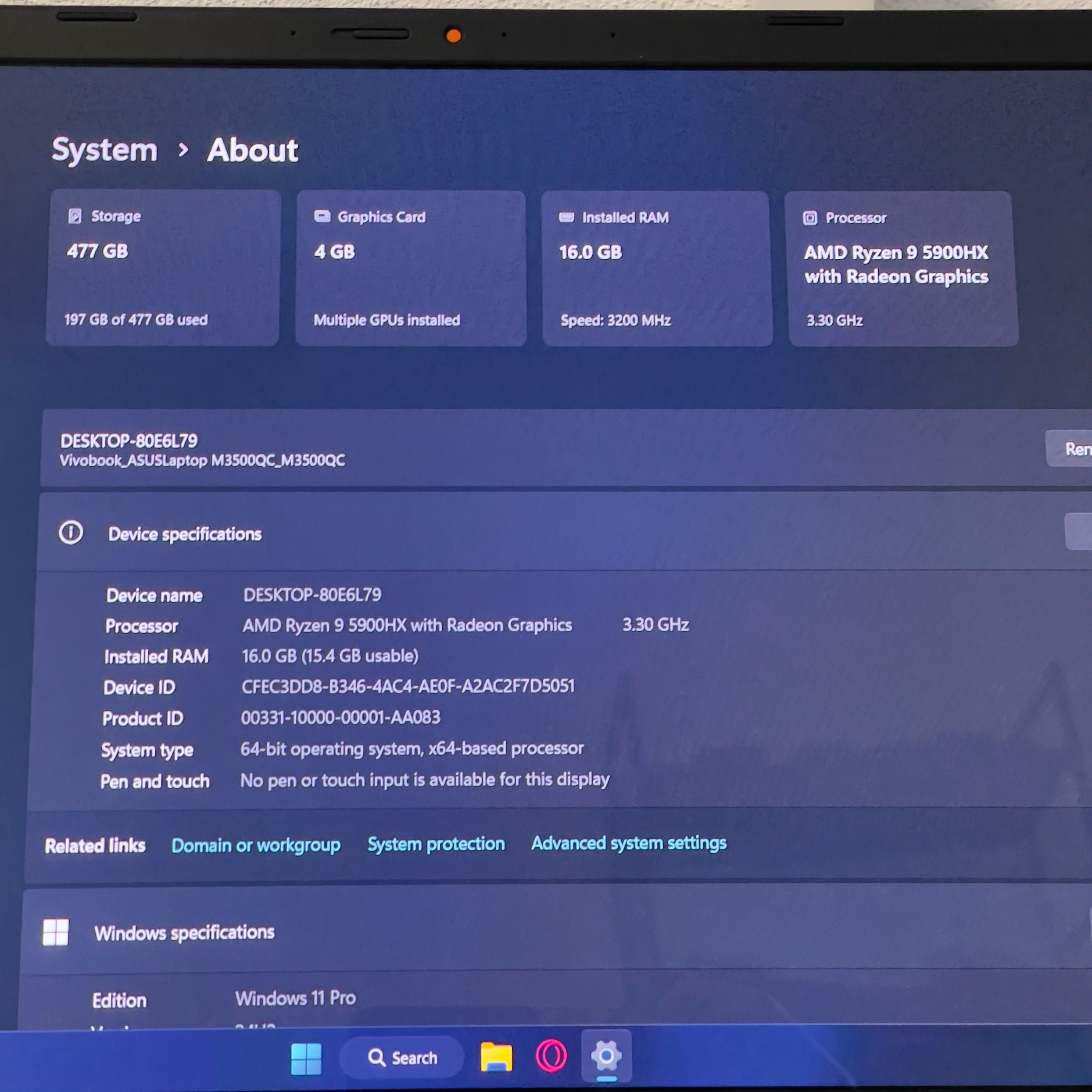1092x1092 pixels.
Task: Click the Device specifications info icon
Action: point(71,533)
